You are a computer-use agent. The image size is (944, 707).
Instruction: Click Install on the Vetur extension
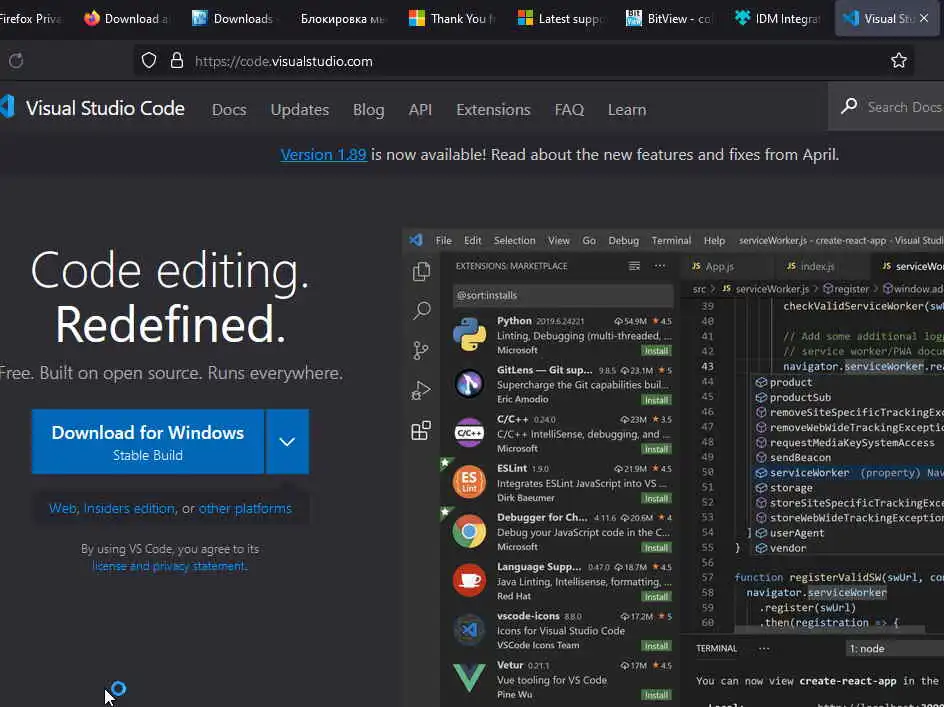[656, 695]
